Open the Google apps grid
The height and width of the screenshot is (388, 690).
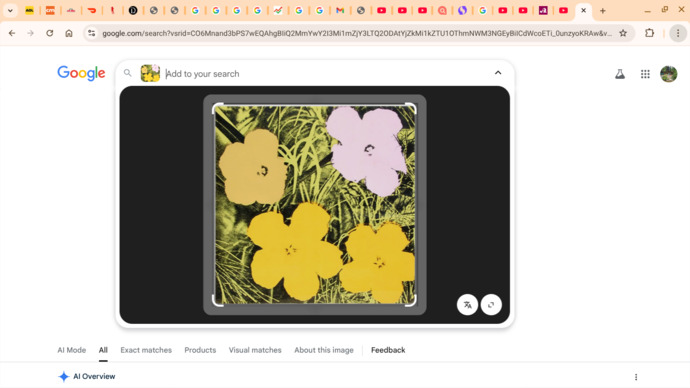click(x=645, y=74)
